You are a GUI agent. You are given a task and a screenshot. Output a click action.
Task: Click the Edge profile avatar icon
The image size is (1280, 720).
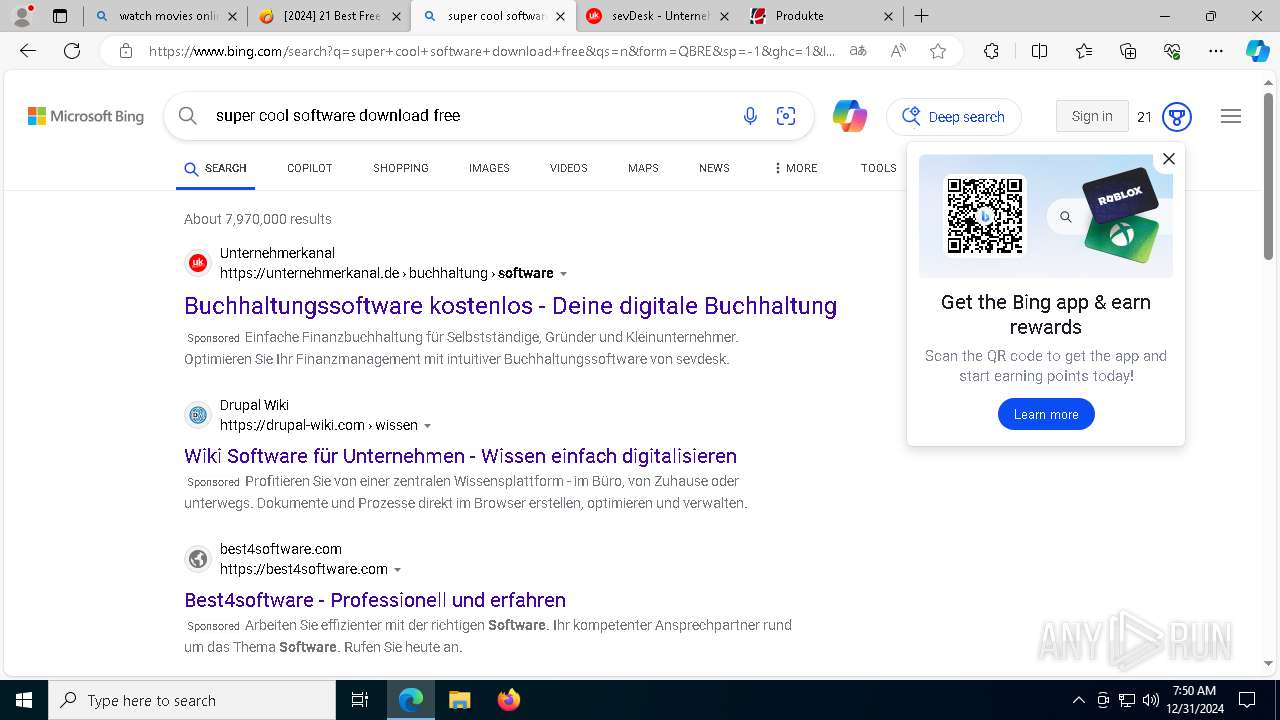pos(22,16)
